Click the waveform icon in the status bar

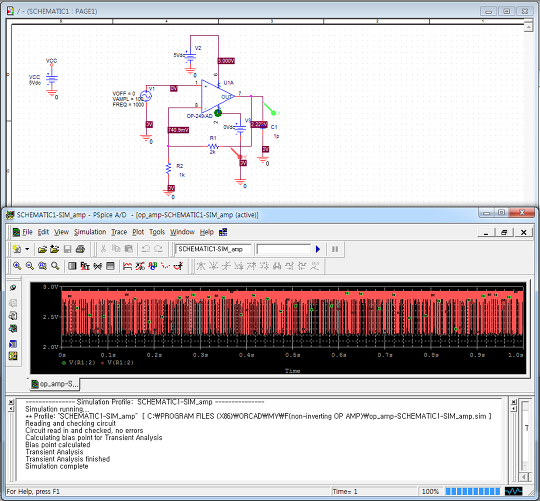(x=513, y=491)
